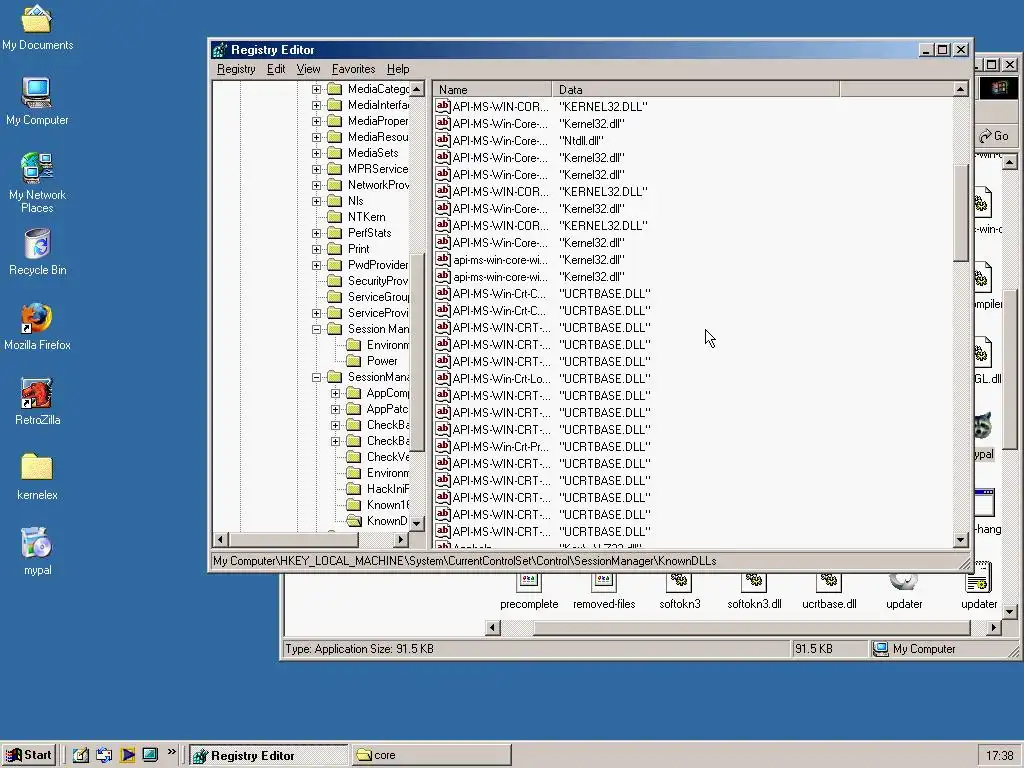Click tree pane scroll down arrow

417,523
